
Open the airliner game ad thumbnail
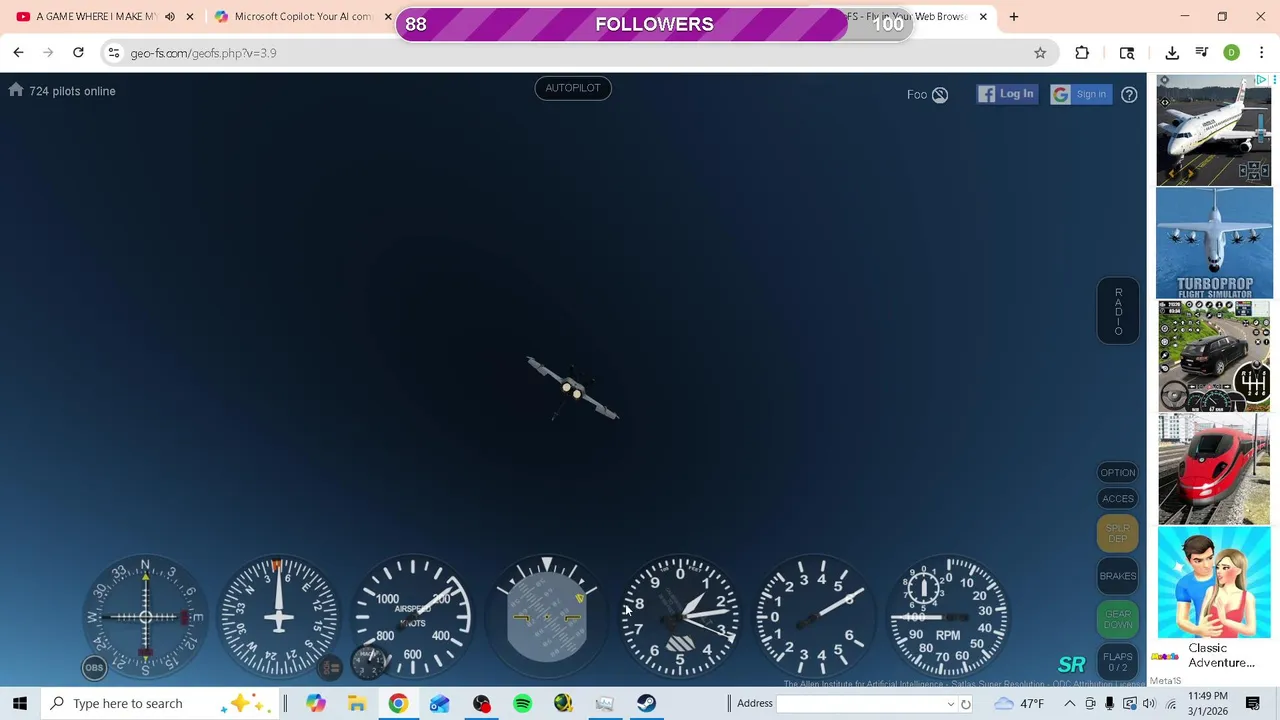point(1214,130)
